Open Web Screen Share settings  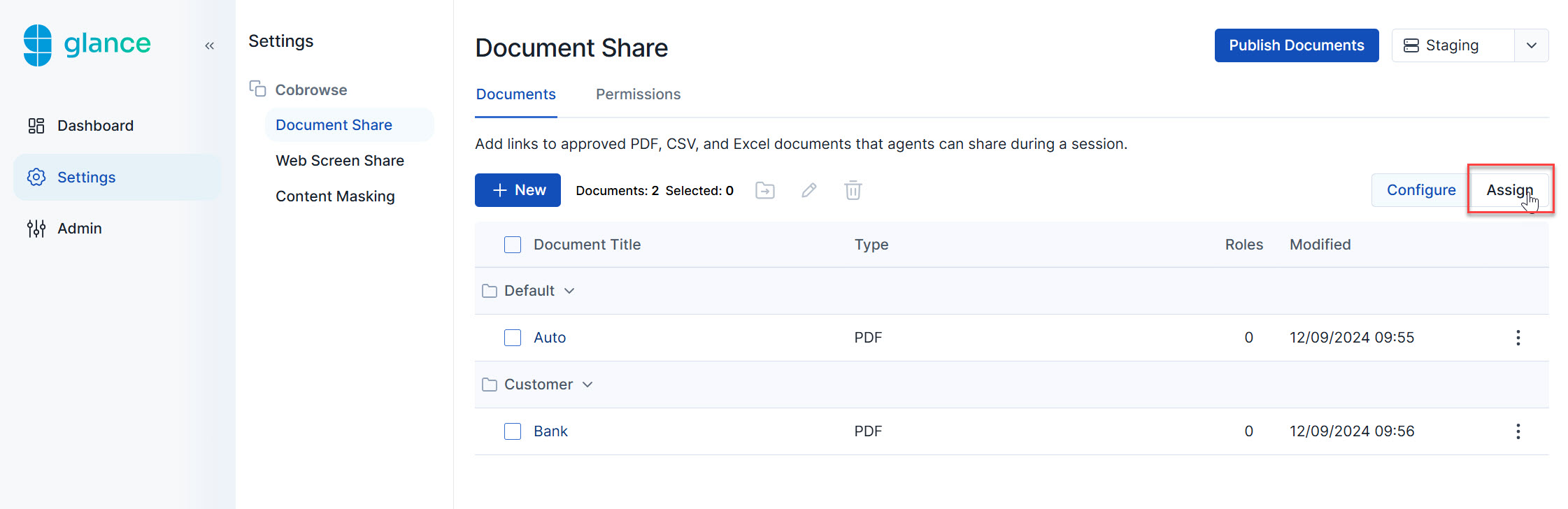[340, 161]
